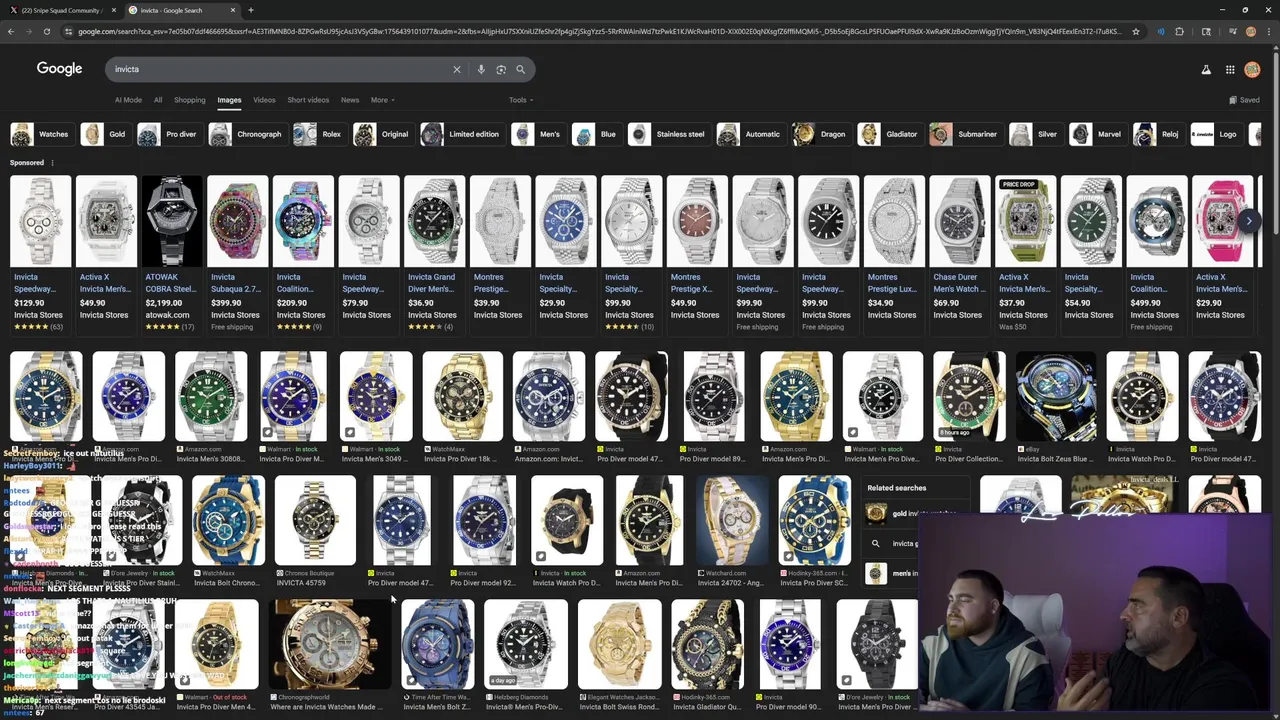Switch to the News tab
The width and height of the screenshot is (1280, 720).
(x=350, y=100)
